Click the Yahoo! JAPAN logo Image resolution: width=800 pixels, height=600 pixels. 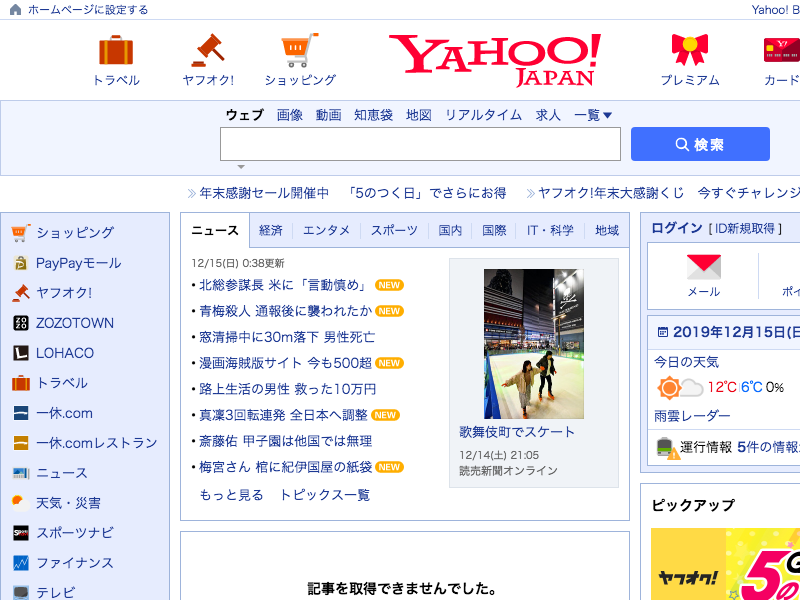[495, 60]
